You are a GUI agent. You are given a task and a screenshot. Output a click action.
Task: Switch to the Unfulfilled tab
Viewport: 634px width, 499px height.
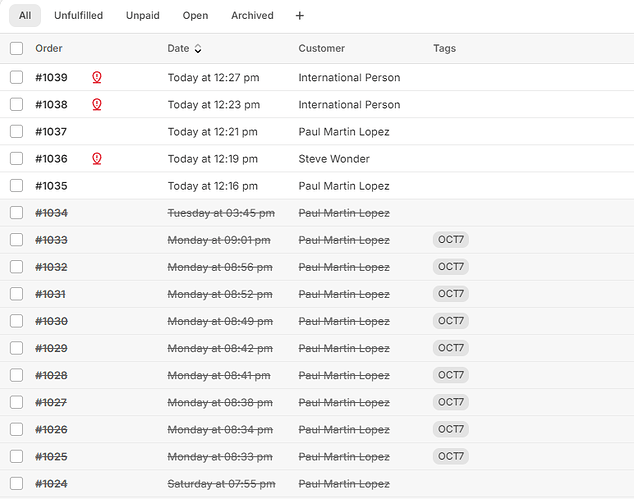click(77, 16)
